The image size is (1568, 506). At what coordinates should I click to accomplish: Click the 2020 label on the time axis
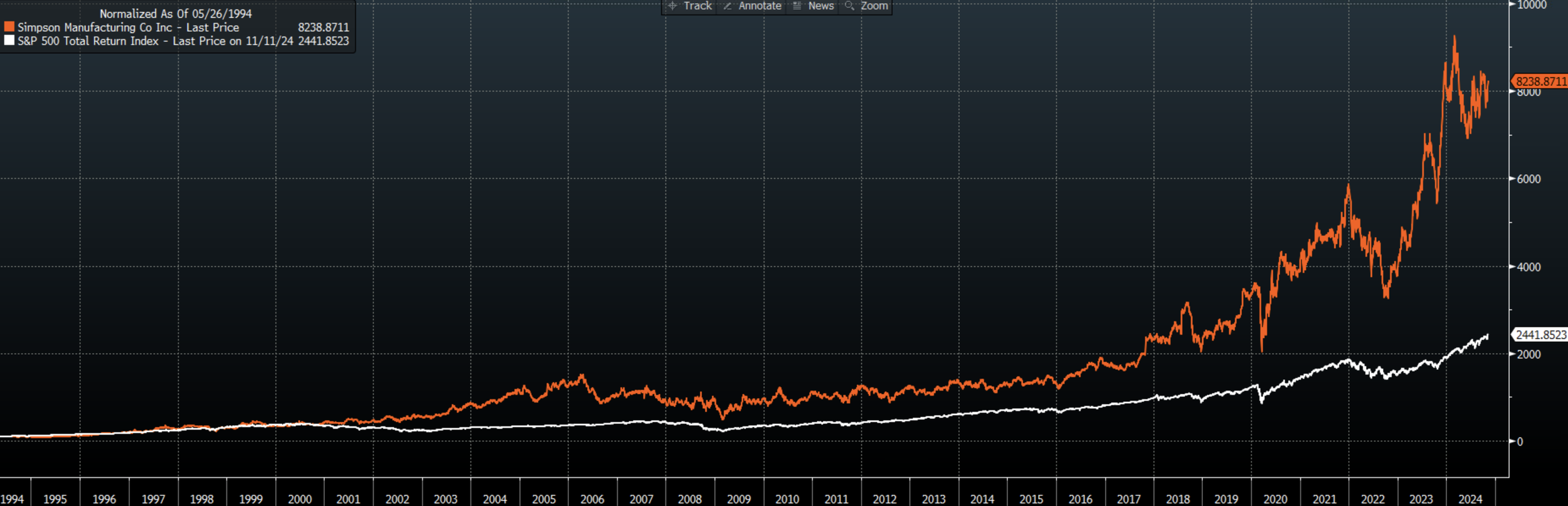[x=1275, y=499]
